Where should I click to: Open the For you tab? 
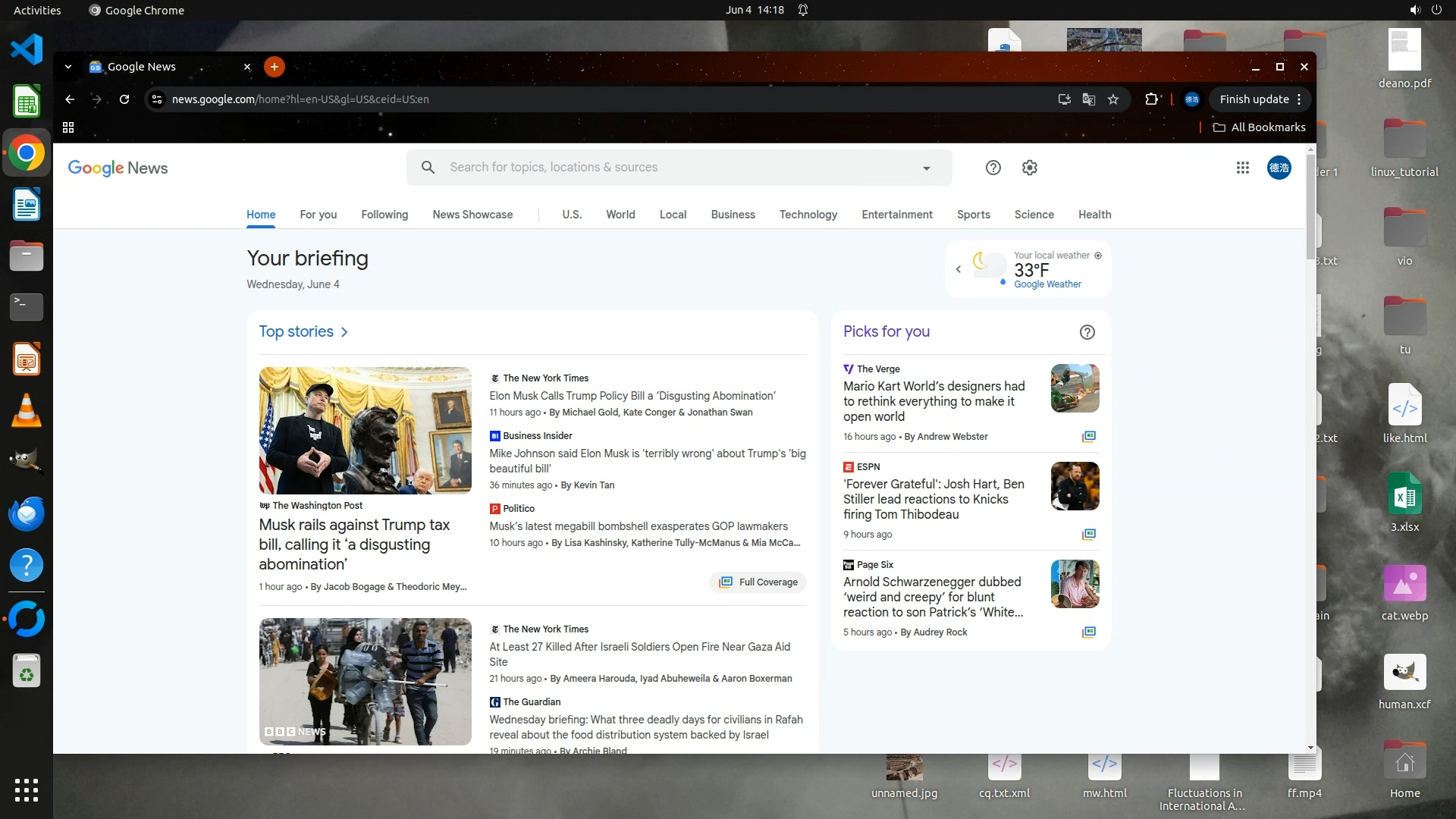click(318, 215)
